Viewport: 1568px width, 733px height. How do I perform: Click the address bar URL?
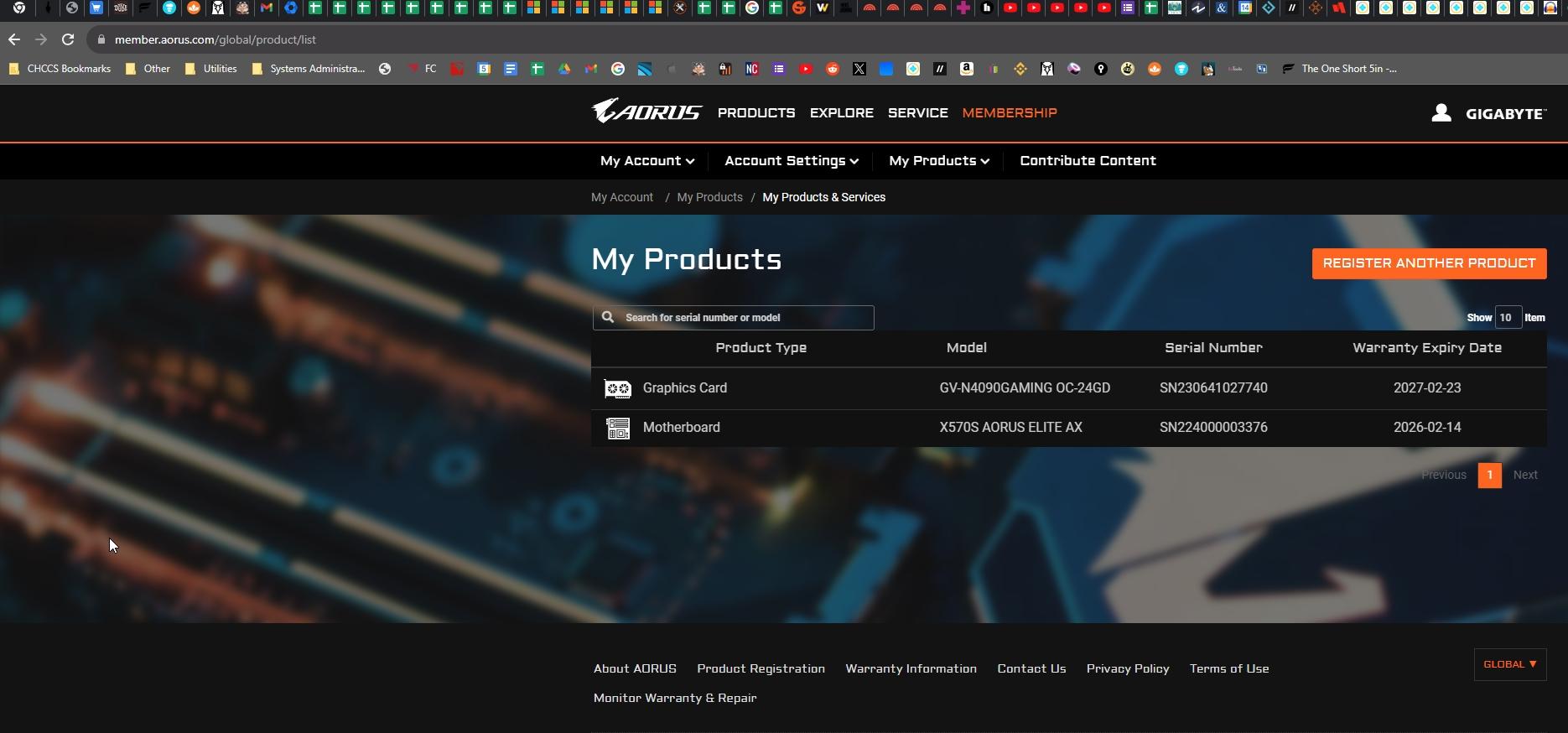[x=215, y=39]
